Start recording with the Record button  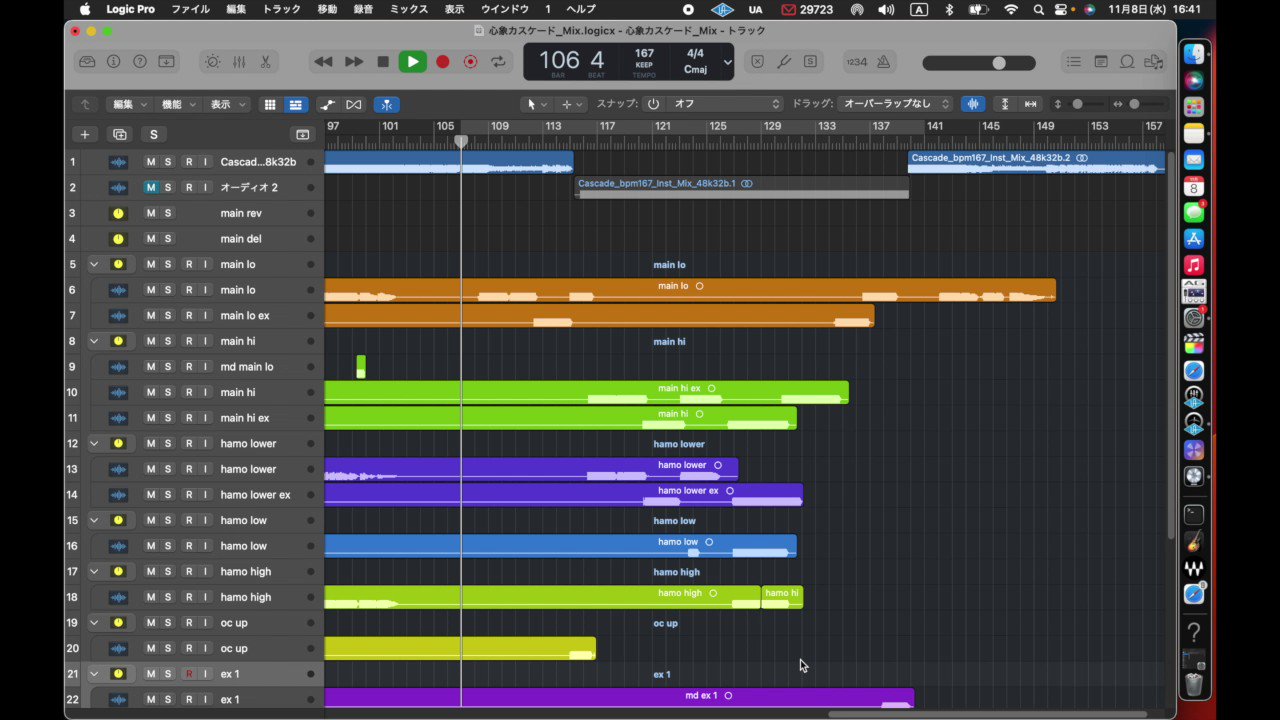point(443,62)
